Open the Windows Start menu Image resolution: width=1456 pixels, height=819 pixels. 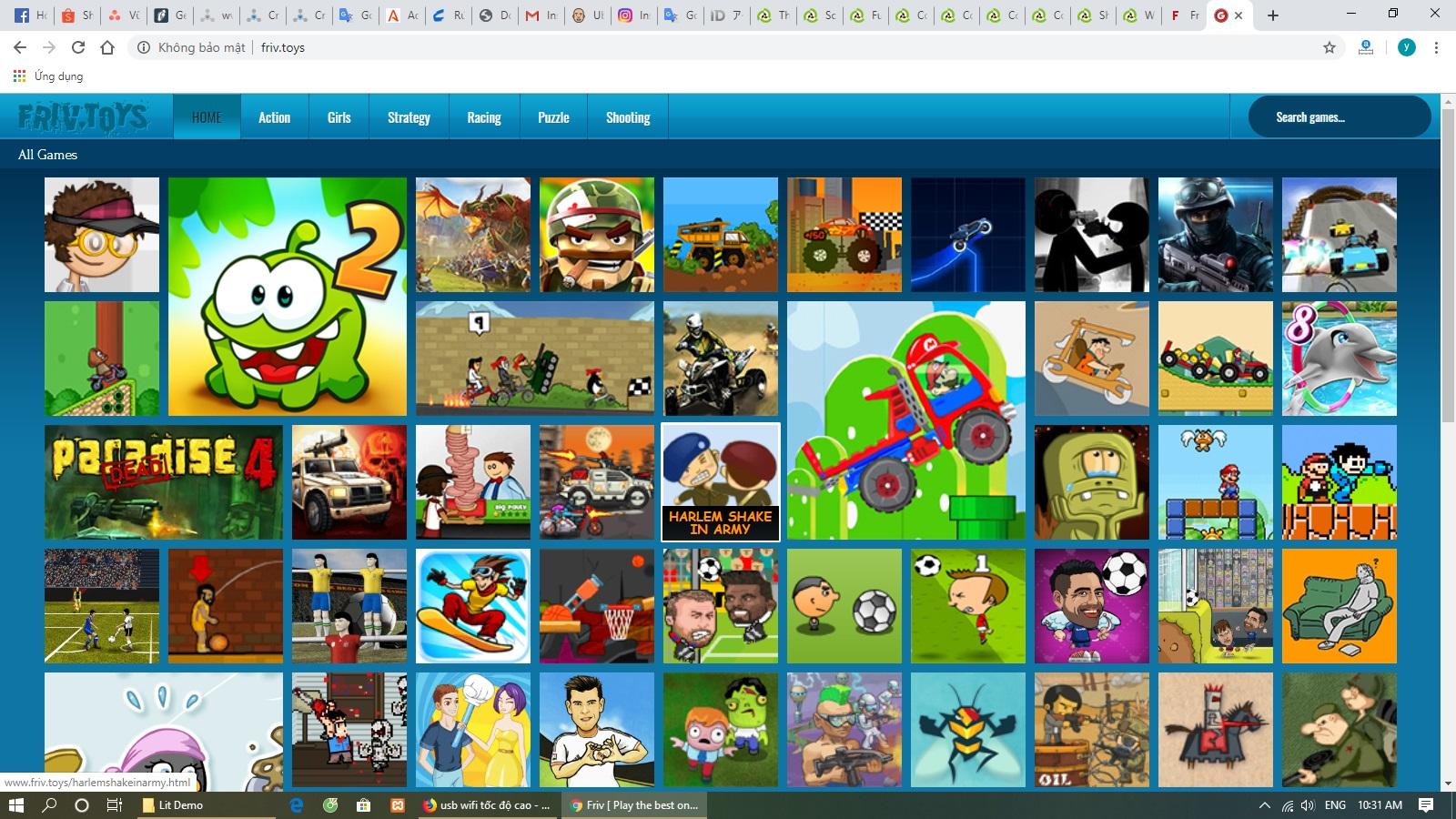tap(18, 804)
